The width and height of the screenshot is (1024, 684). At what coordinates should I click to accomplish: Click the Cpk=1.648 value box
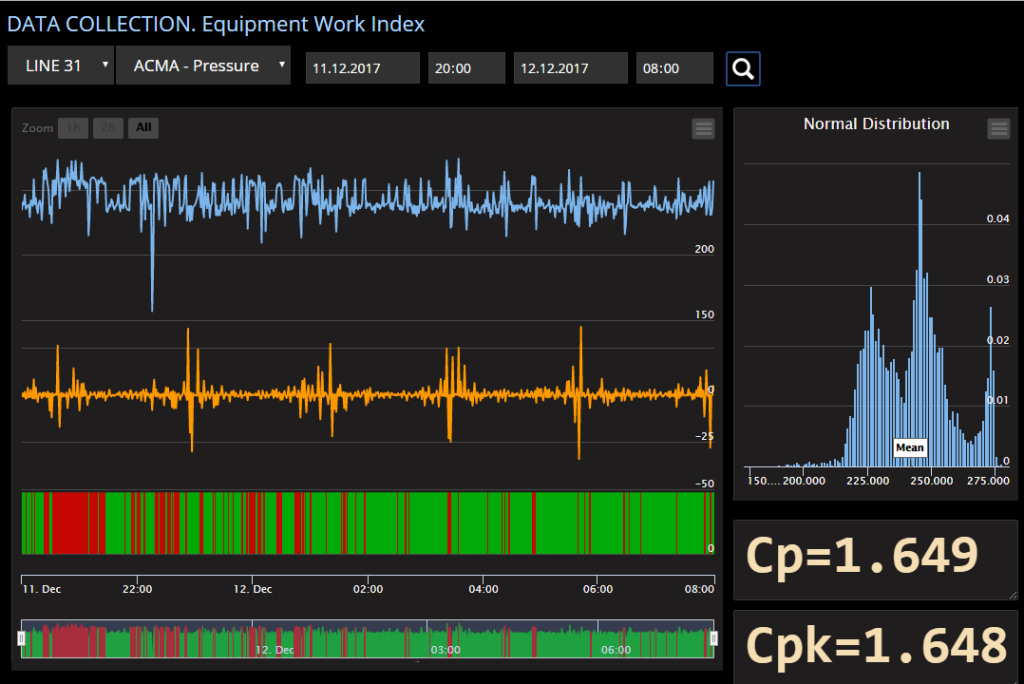[x=875, y=646]
